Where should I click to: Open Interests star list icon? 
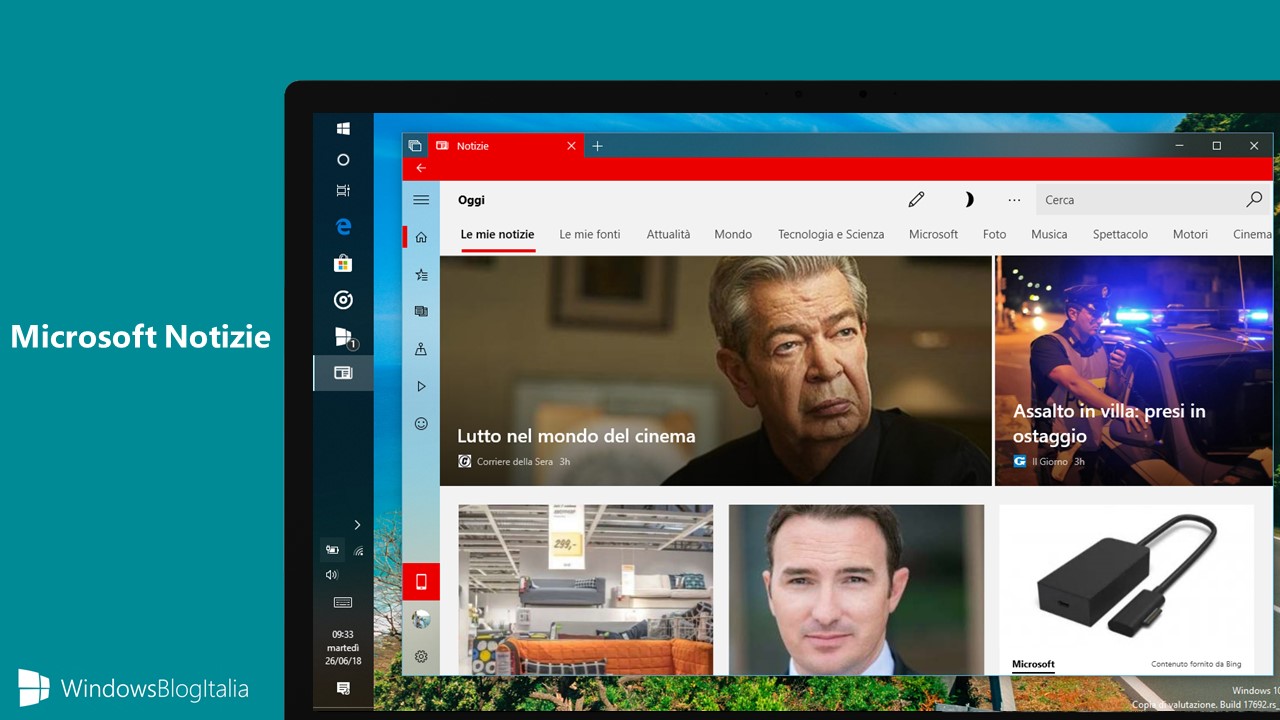tap(421, 275)
